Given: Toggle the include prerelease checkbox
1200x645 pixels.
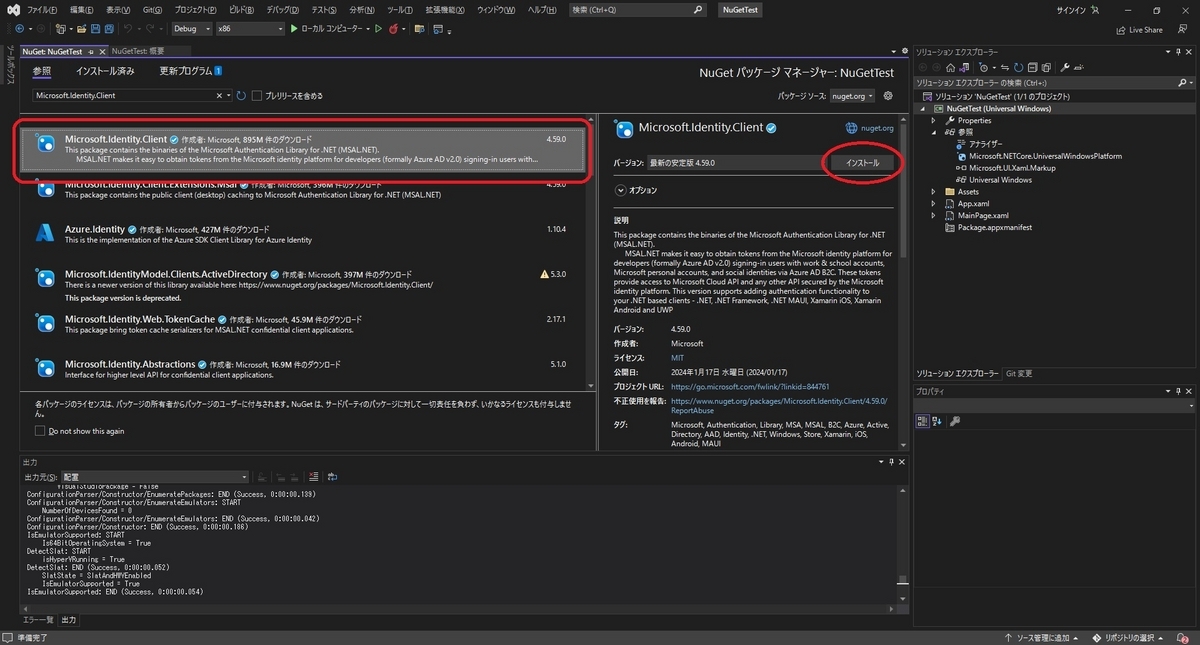Looking at the screenshot, I should point(257,96).
